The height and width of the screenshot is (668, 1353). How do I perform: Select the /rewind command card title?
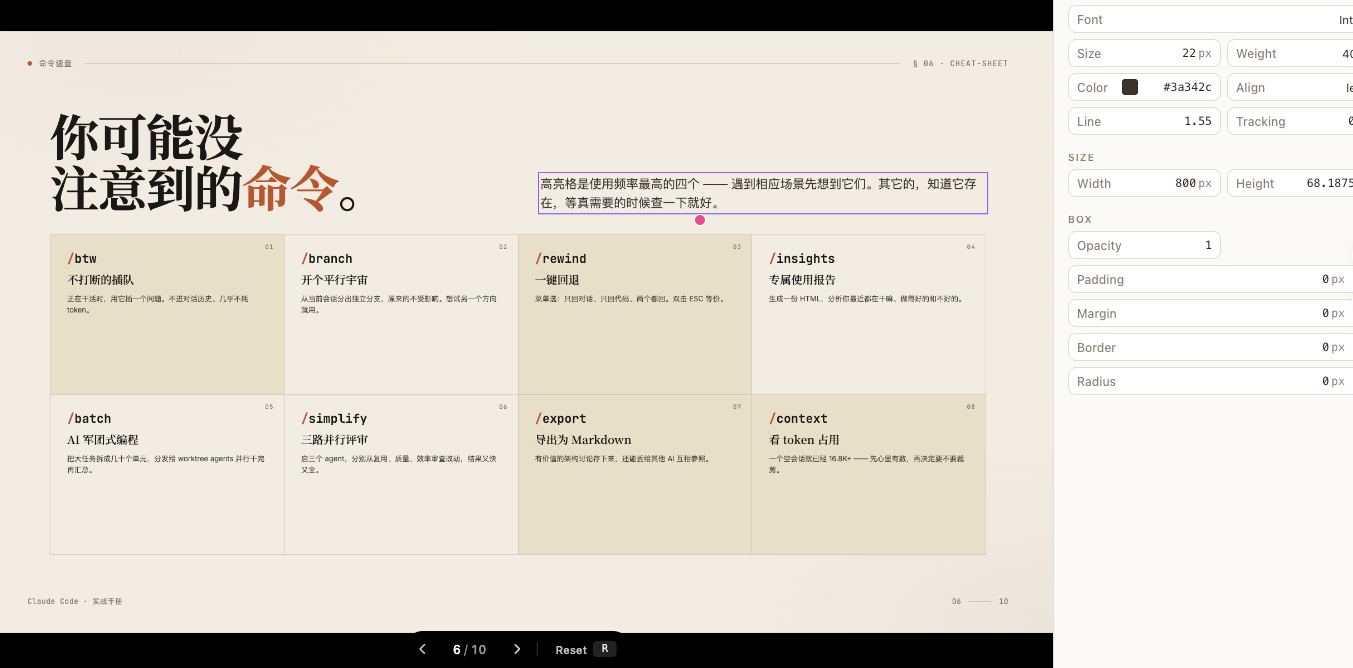[561, 259]
